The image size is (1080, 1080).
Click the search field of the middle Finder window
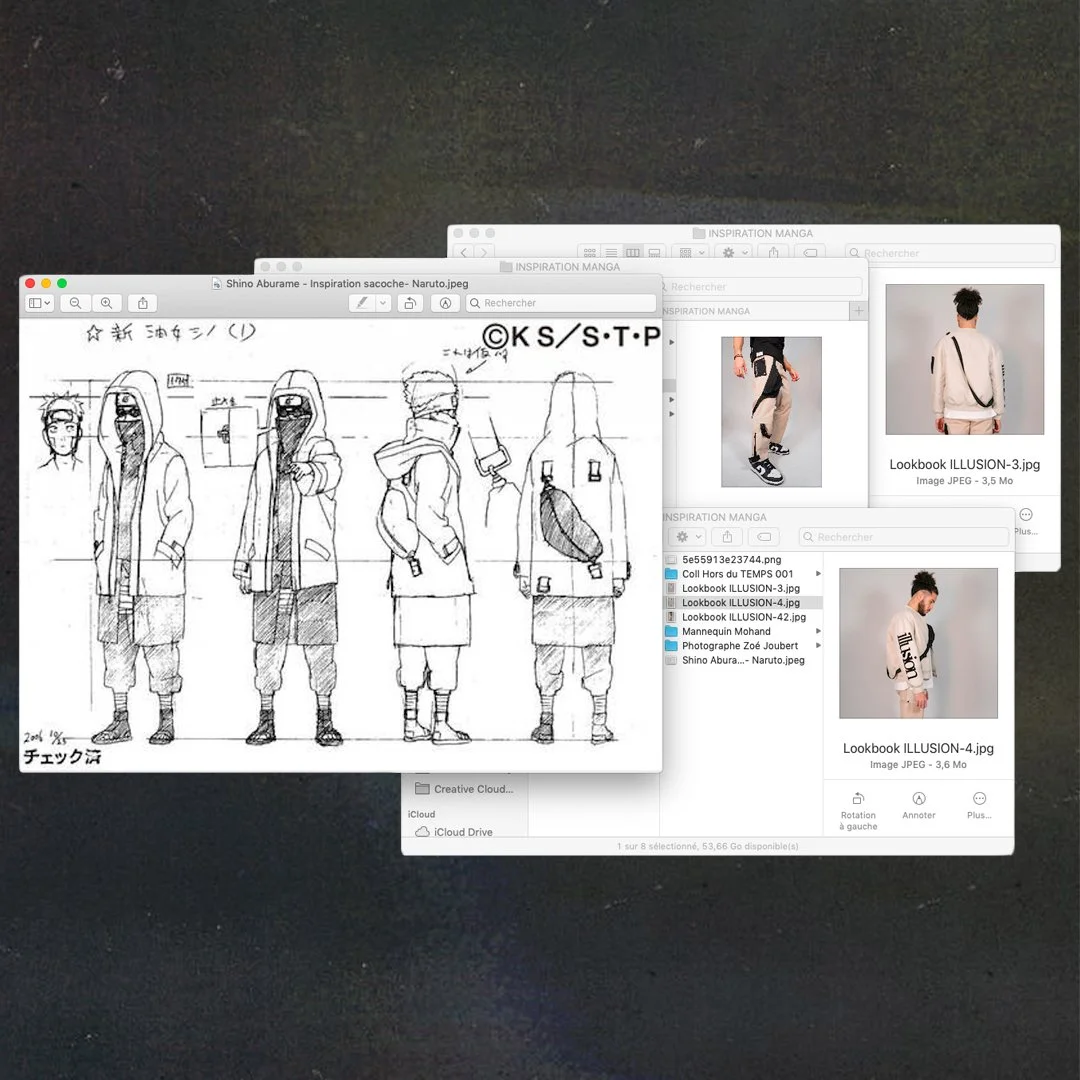(760, 287)
